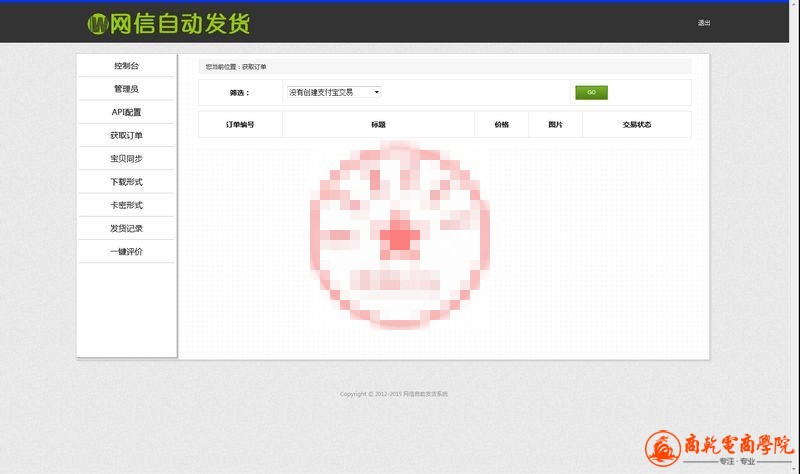
Task: Click the 网信自动发货 title text
Action: click(x=180, y=24)
